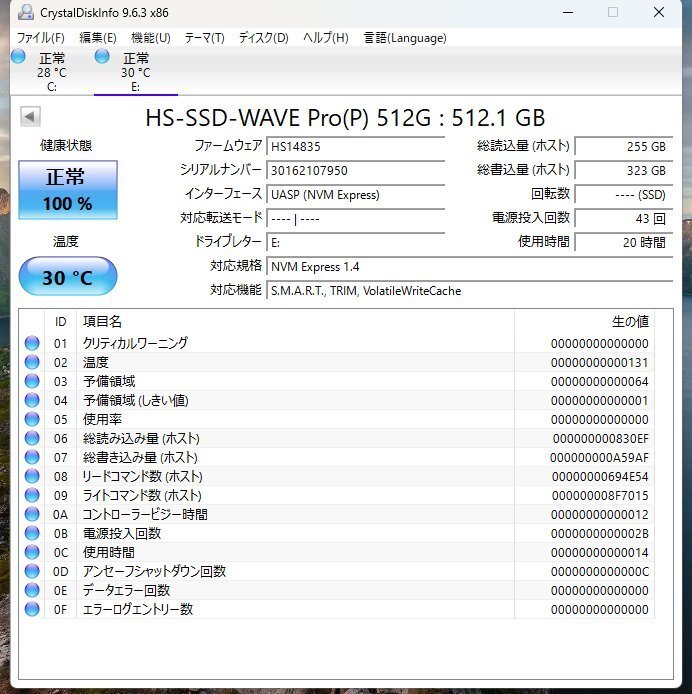Click the CrystalDiskInfo app icon in title bar
This screenshot has height=694, width=692.
tap(26, 12)
